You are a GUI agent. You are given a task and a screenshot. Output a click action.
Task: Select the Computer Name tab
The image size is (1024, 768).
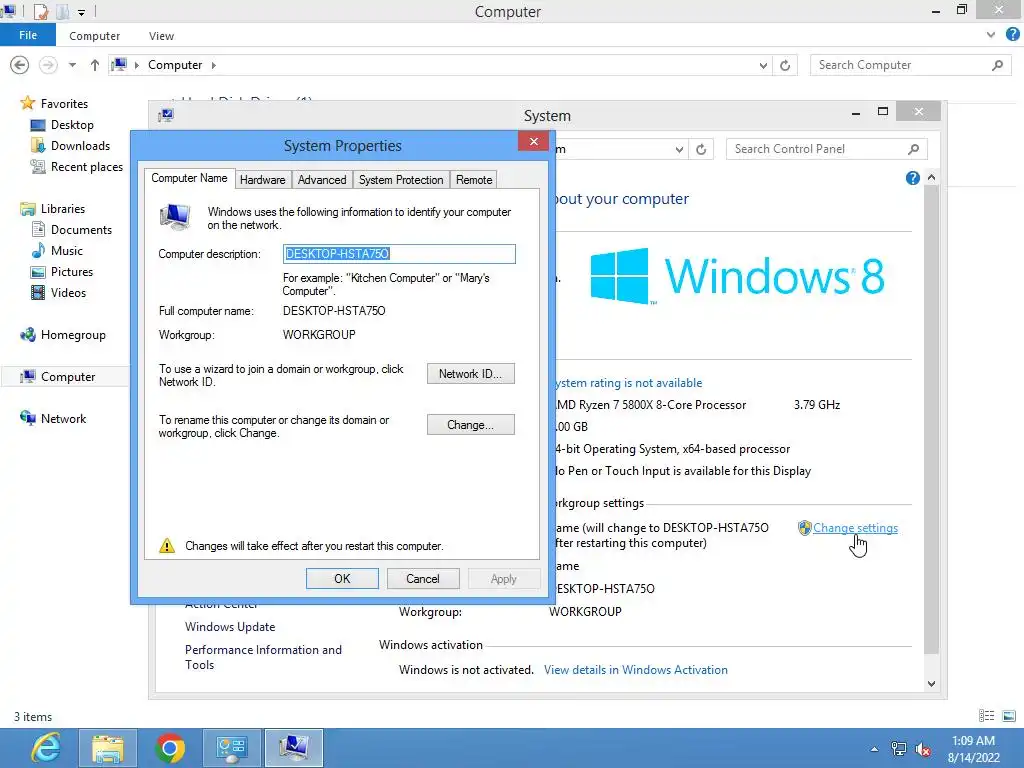click(189, 178)
